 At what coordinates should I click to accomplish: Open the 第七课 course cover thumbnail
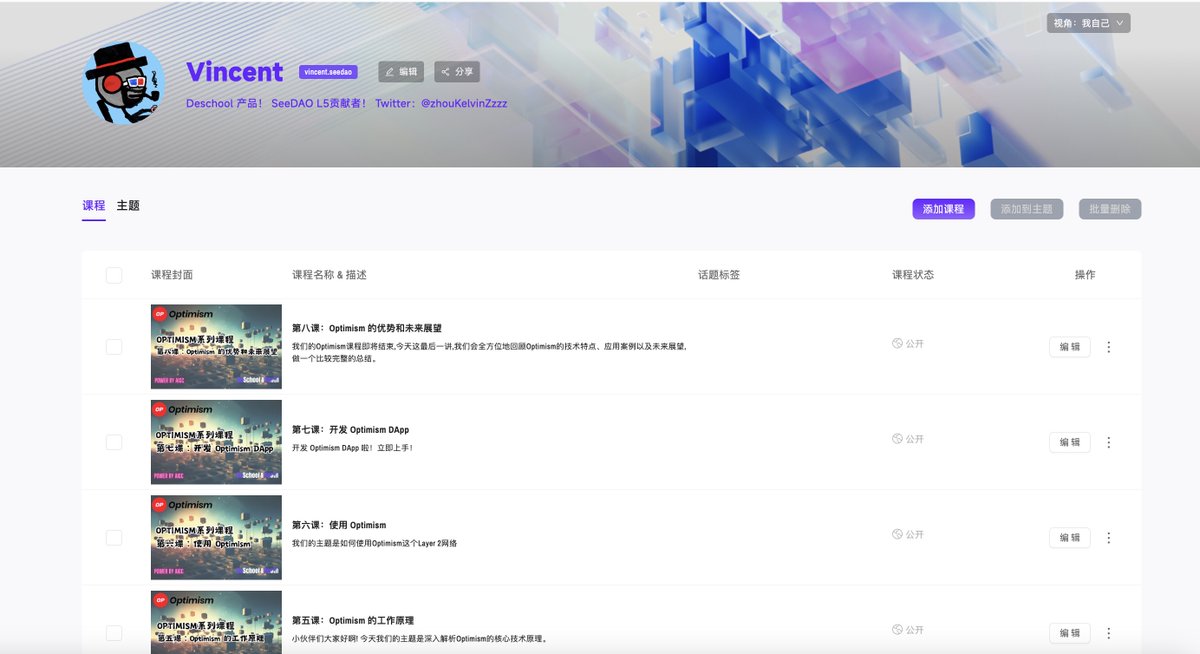tap(216, 442)
